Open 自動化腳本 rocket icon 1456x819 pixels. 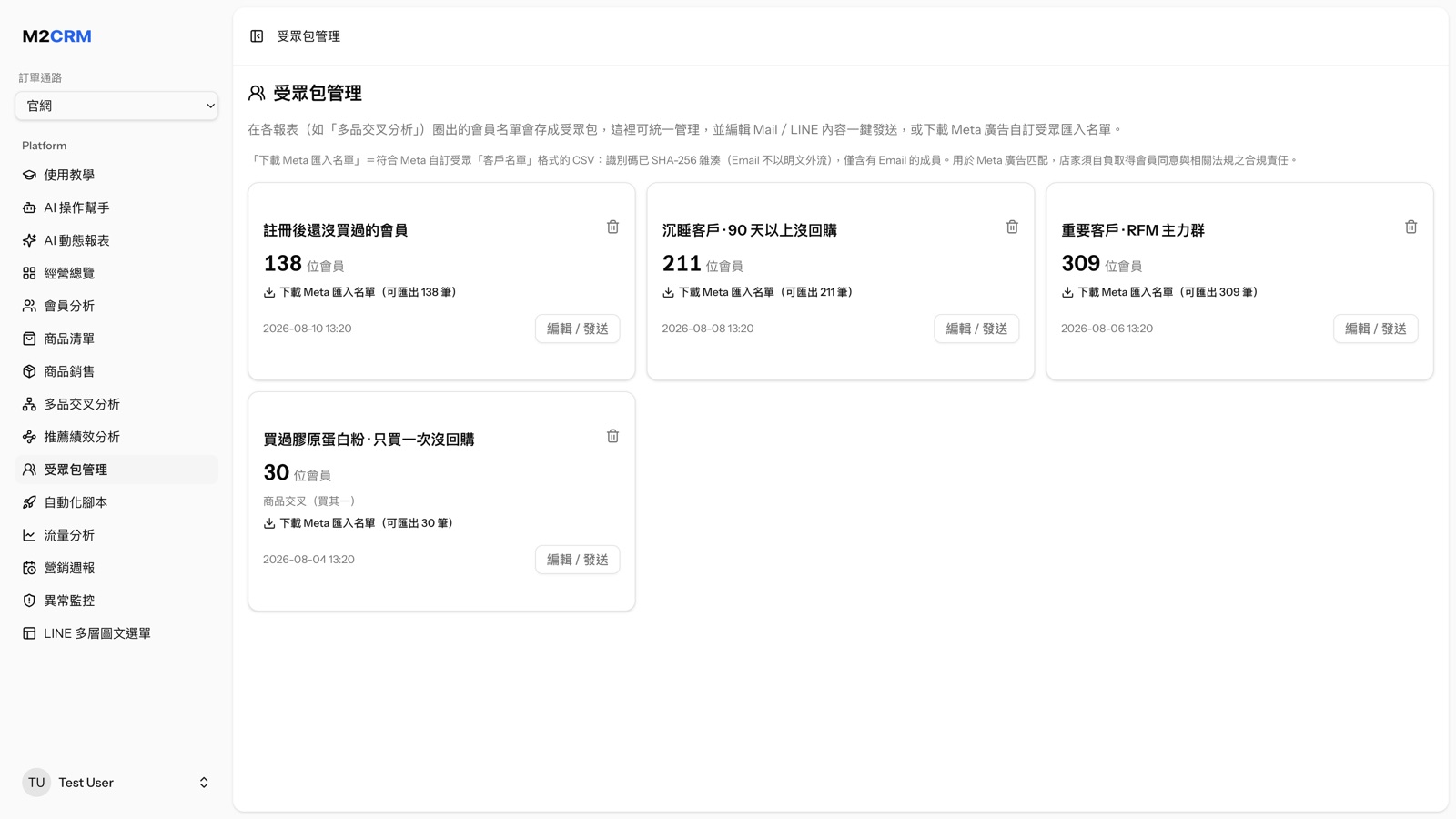pos(29,502)
